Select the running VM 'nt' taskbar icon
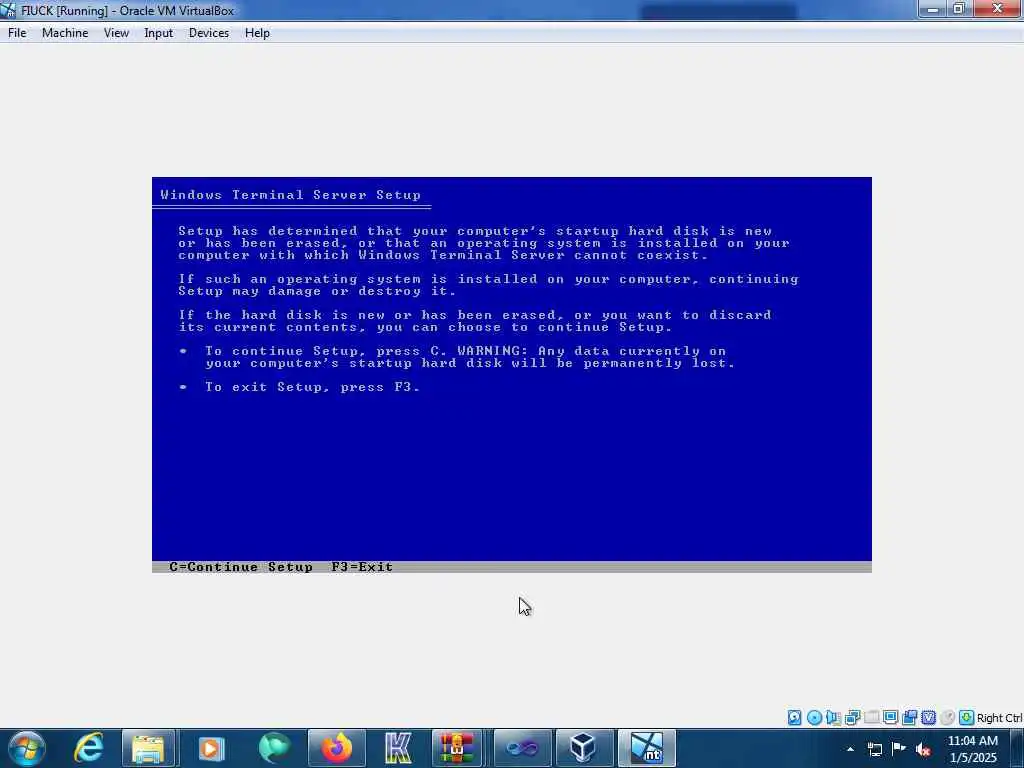Viewport: 1024px width, 768px height. pos(646,748)
